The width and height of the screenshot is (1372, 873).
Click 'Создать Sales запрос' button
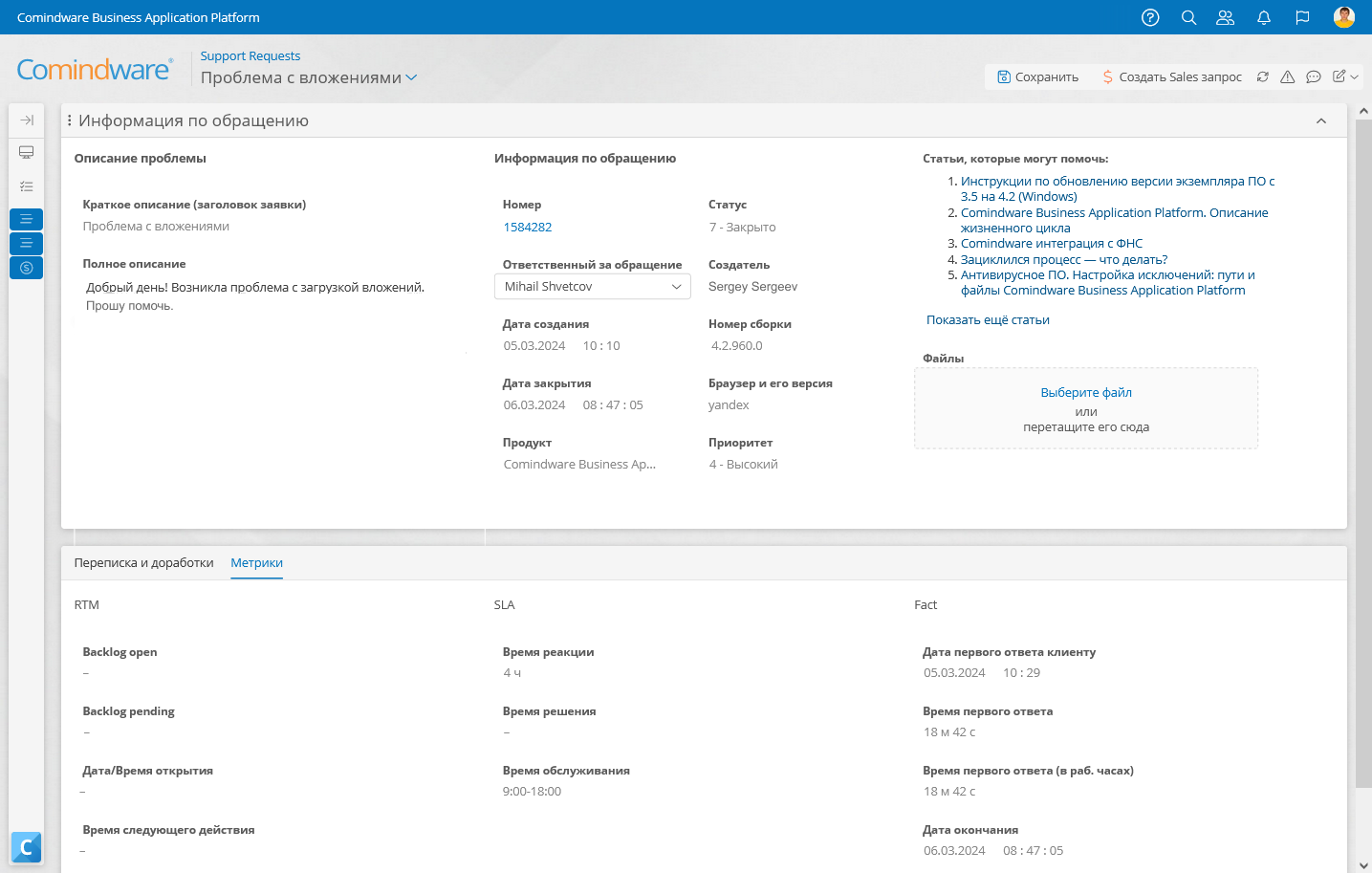tap(1171, 76)
